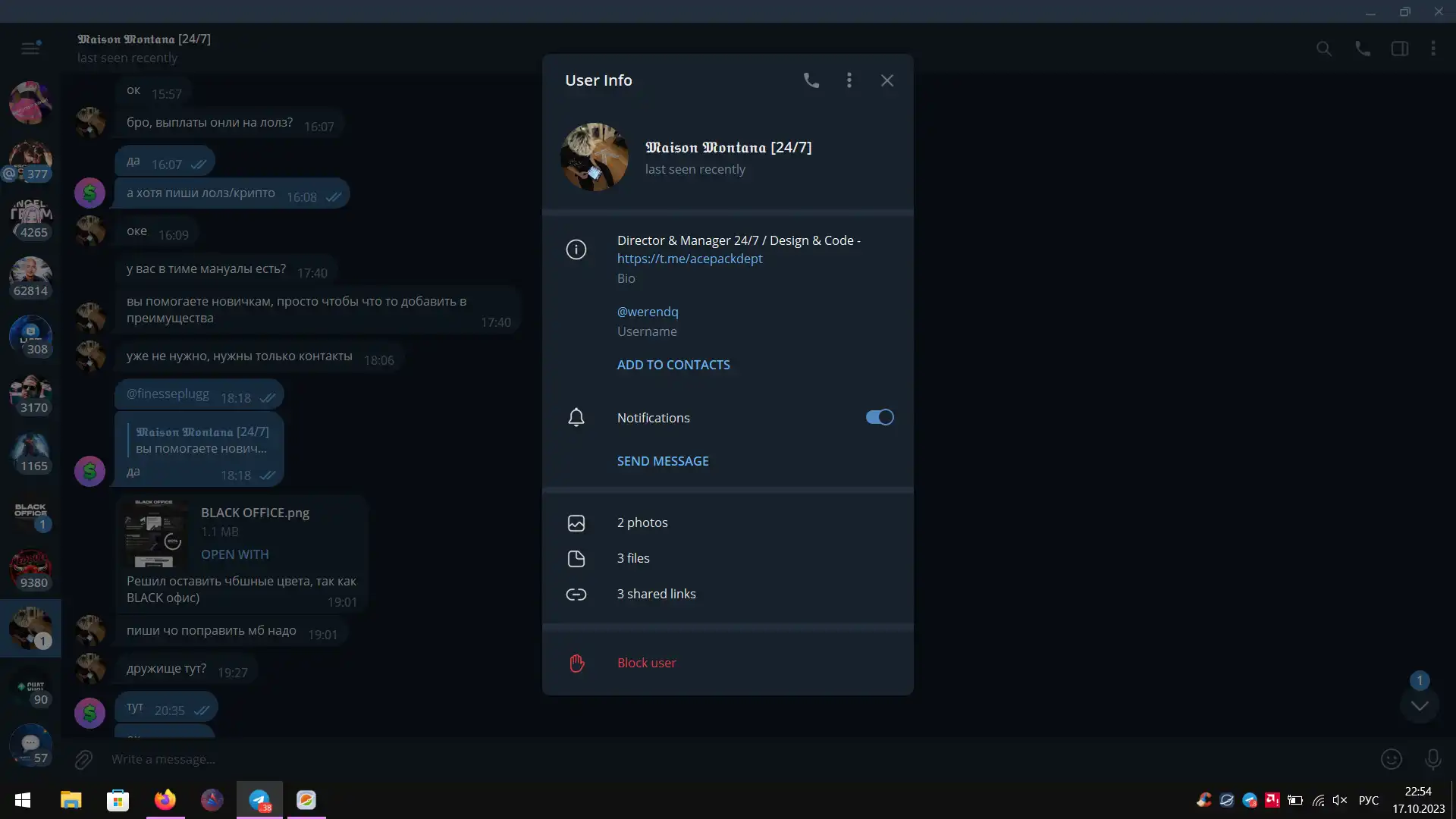Click ADD TO CONTACTS link
1456x819 pixels.
673,365
